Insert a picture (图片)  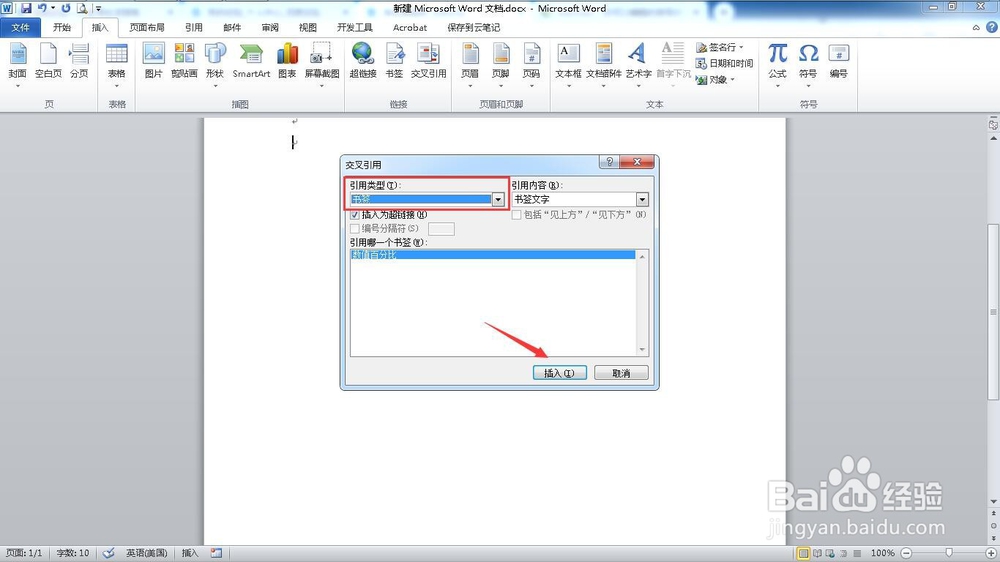point(154,62)
